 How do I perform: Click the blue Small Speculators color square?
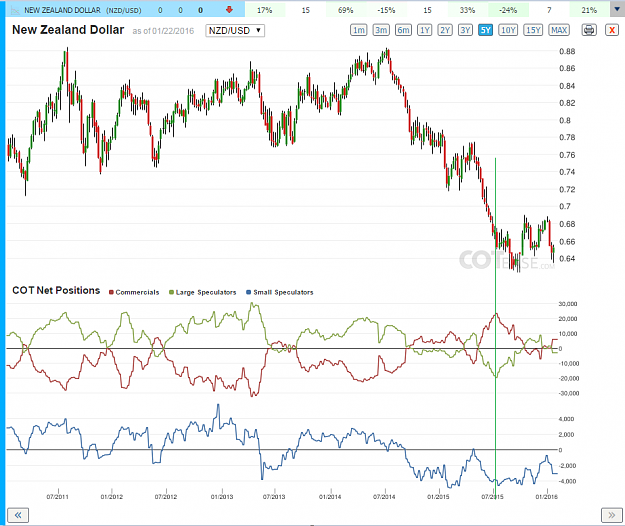click(x=249, y=292)
